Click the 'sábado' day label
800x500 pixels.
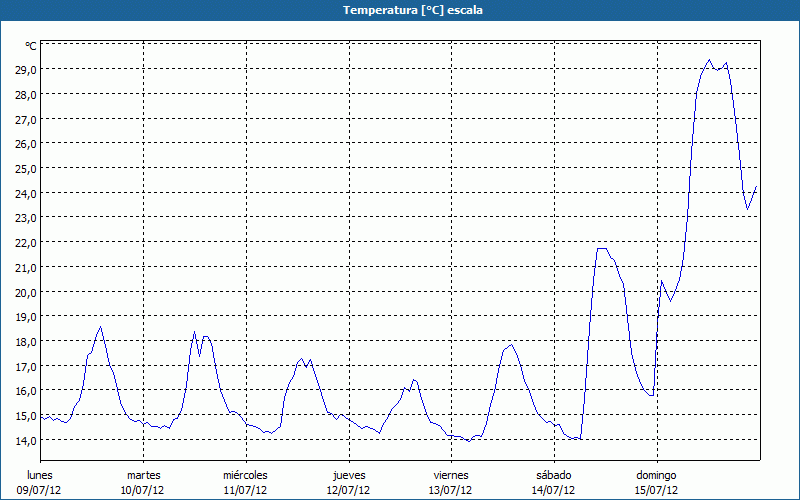554,476
